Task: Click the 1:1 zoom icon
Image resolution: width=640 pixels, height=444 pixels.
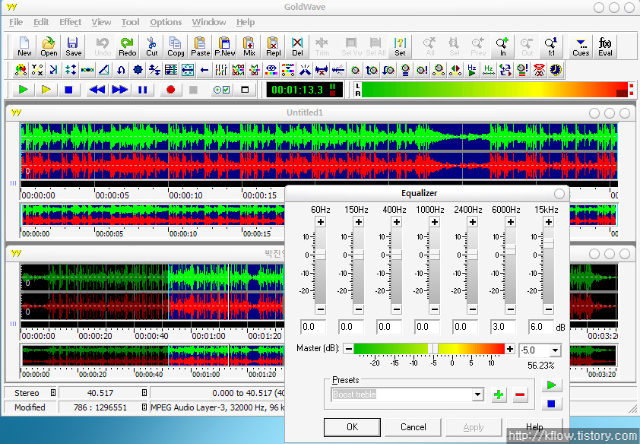Action: click(551, 47)
